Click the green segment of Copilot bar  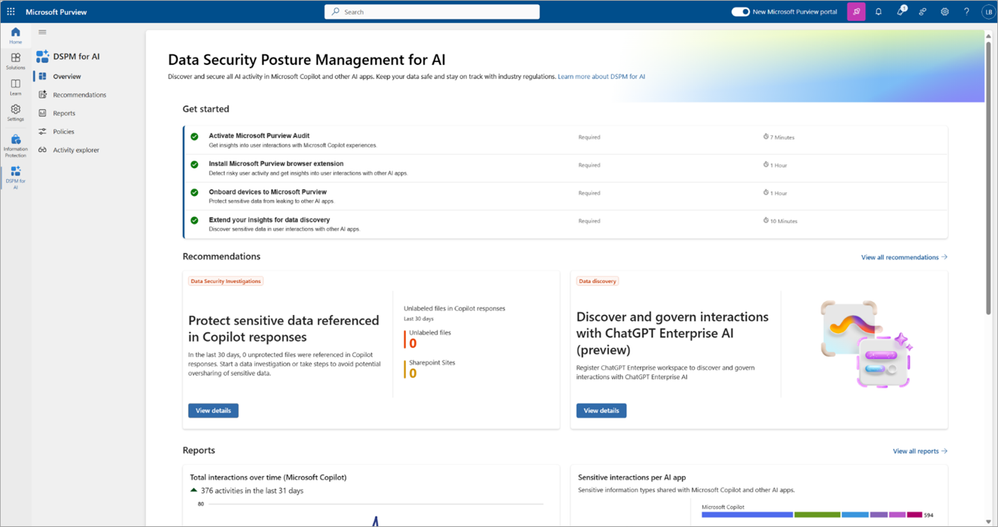(817, 514)
